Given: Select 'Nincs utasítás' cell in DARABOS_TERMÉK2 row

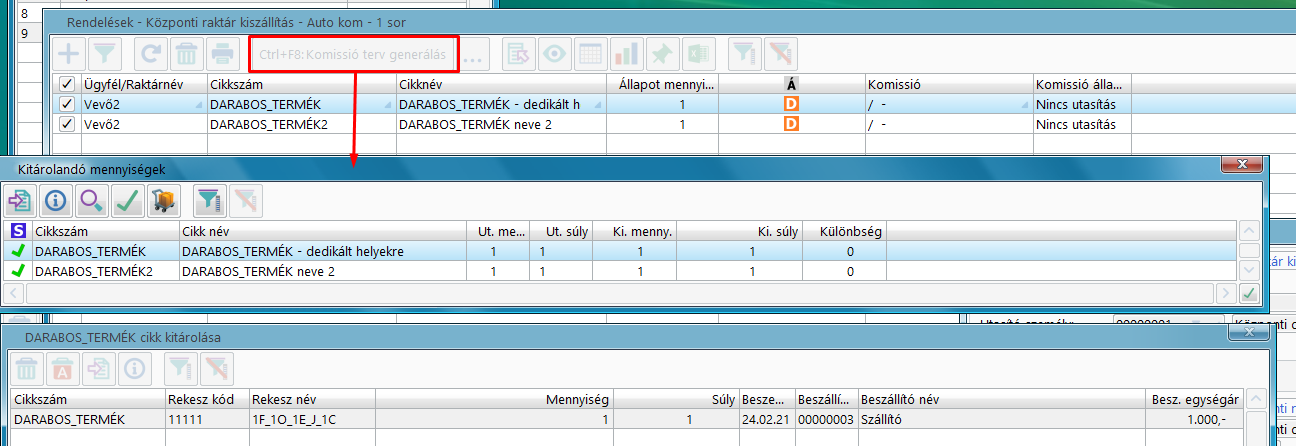Looking at the screenshot, I should tap(1082, 124).
